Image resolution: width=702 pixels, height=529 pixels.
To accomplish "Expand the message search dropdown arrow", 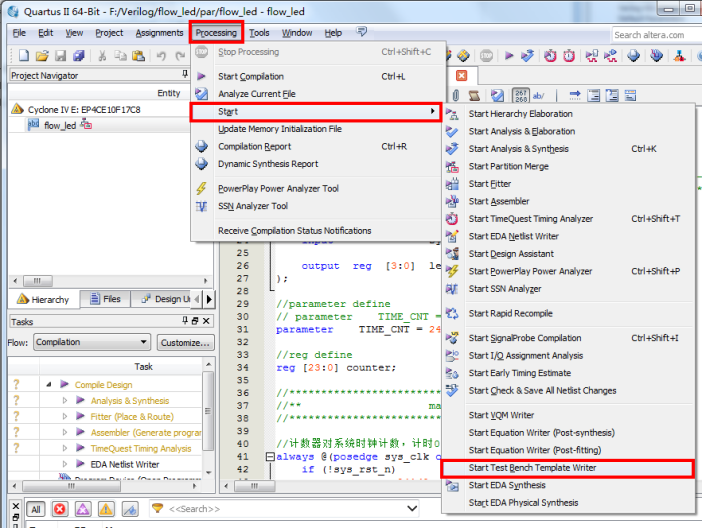I will point(412,509).
